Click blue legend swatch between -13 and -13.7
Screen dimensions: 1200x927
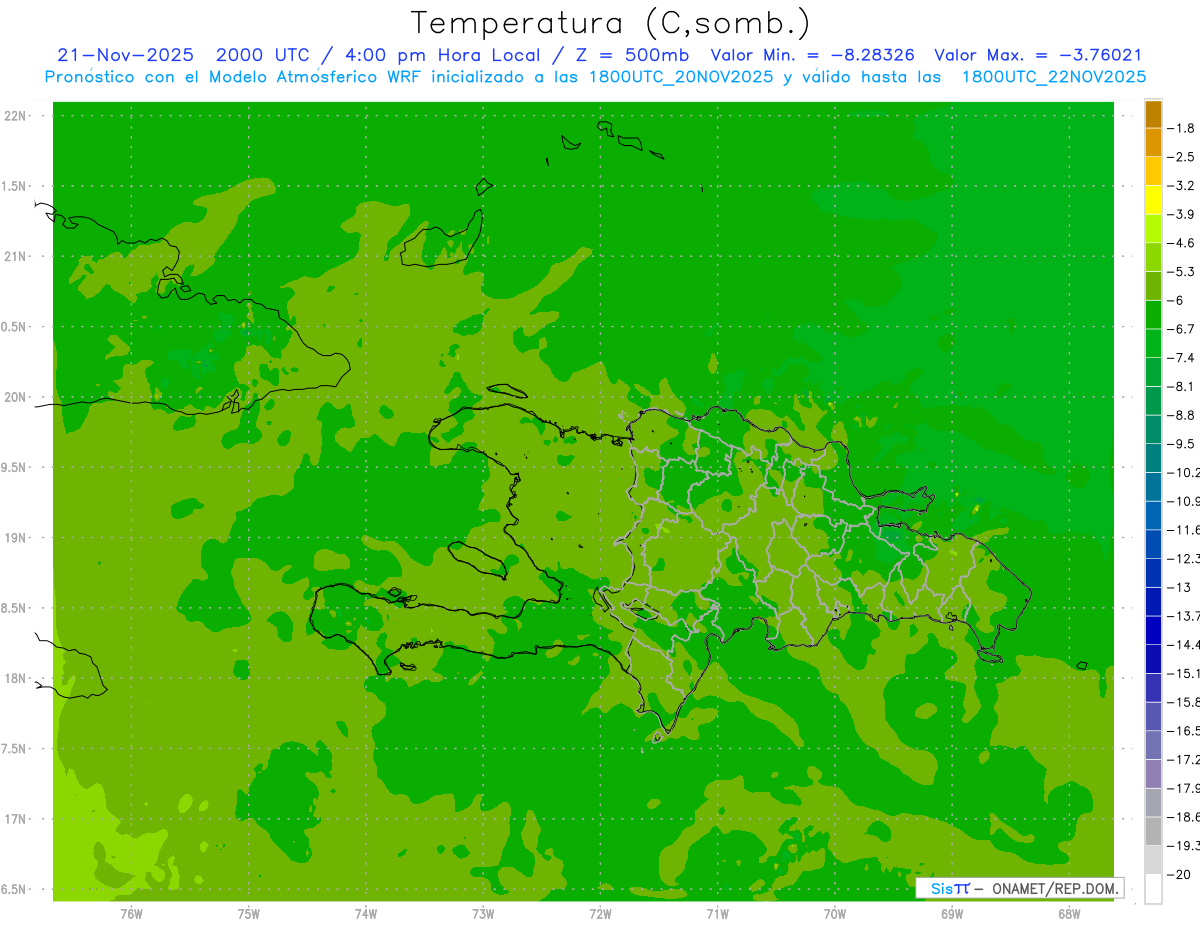click(x=1153, y=602)
